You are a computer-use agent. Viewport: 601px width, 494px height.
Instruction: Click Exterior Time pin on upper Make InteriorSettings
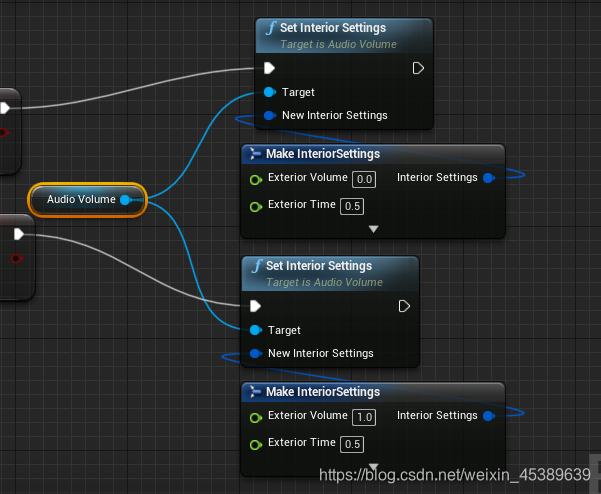coord(256,207)
